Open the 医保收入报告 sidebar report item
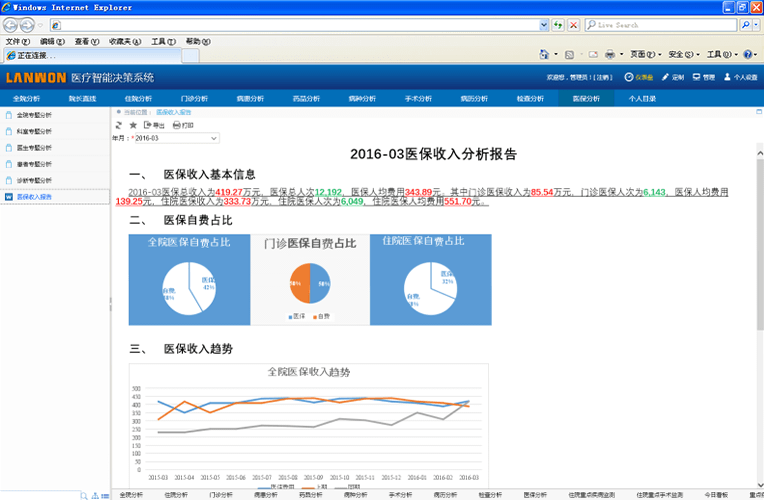The height and width of the screenshot is (500, 764). coord(55,197)
